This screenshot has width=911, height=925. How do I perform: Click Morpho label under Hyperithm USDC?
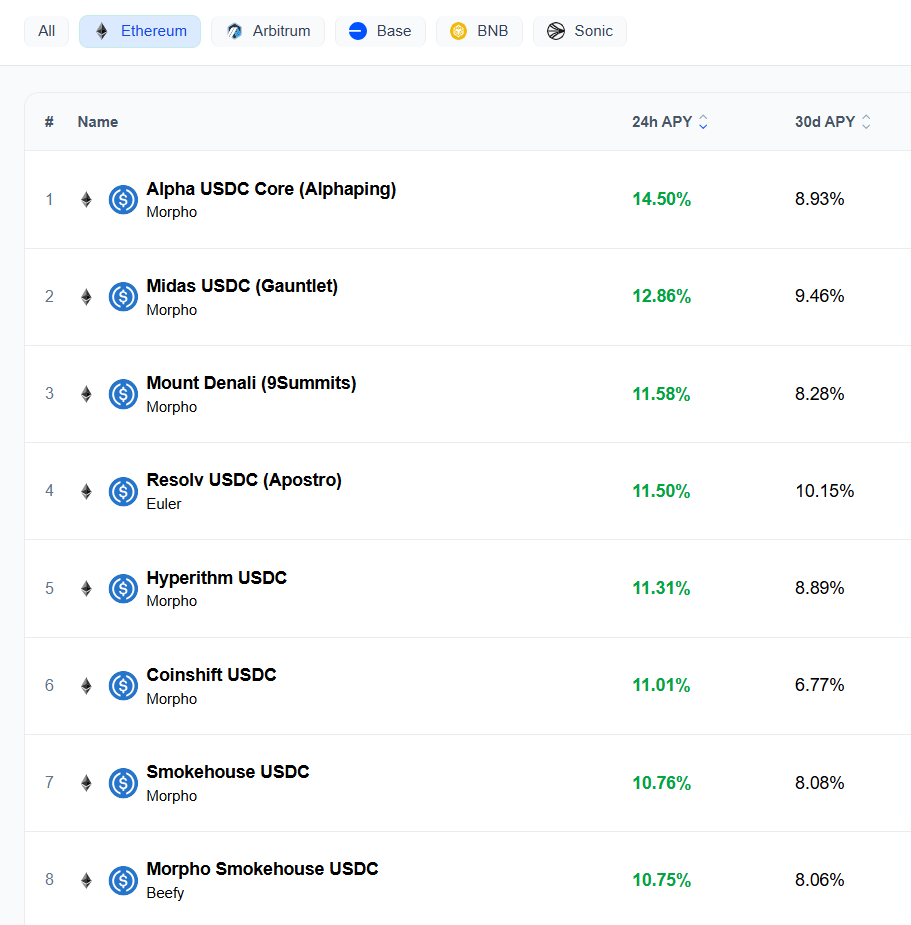click(172, 601)
